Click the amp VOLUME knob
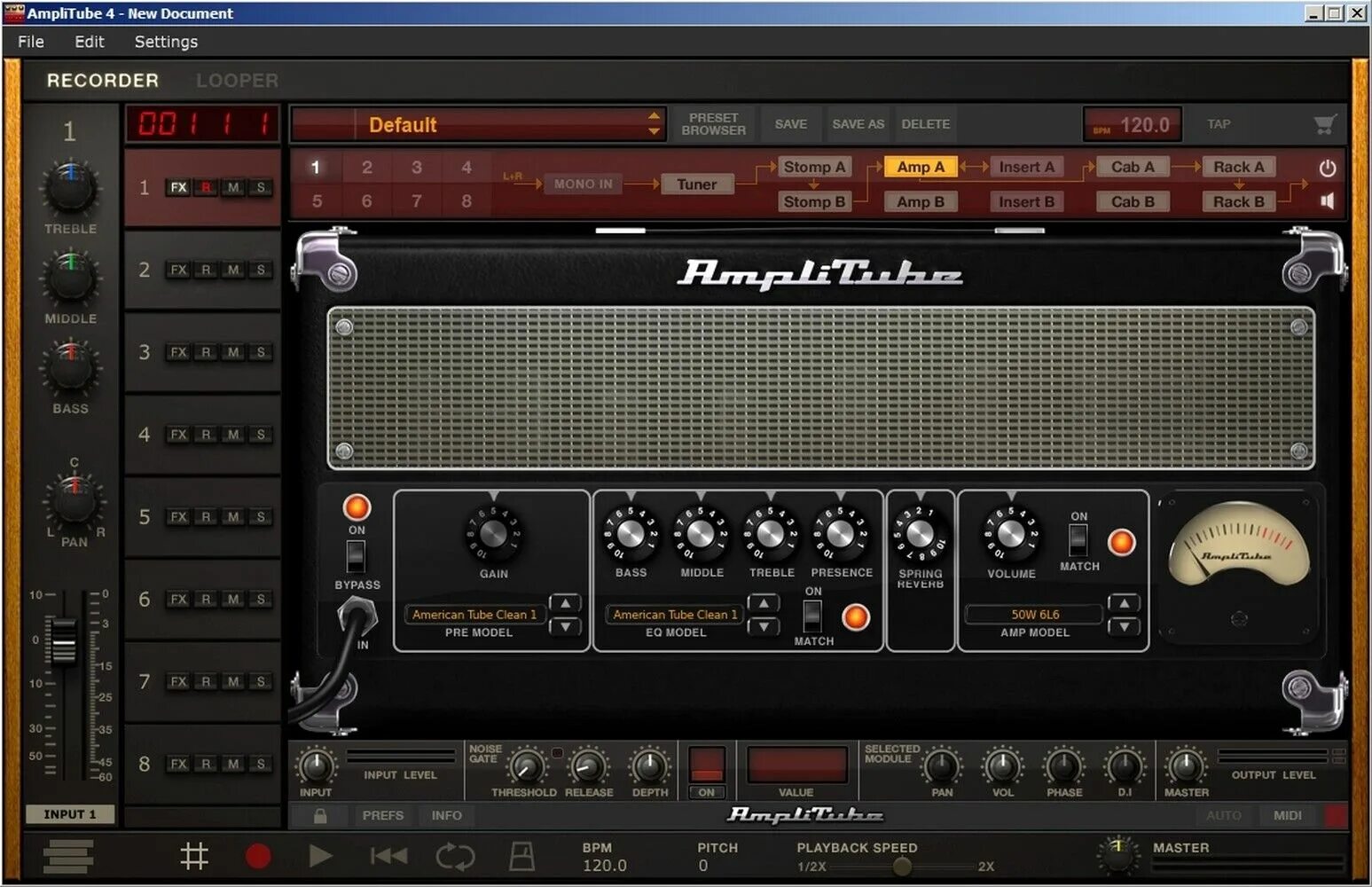 pos(1010,534)
